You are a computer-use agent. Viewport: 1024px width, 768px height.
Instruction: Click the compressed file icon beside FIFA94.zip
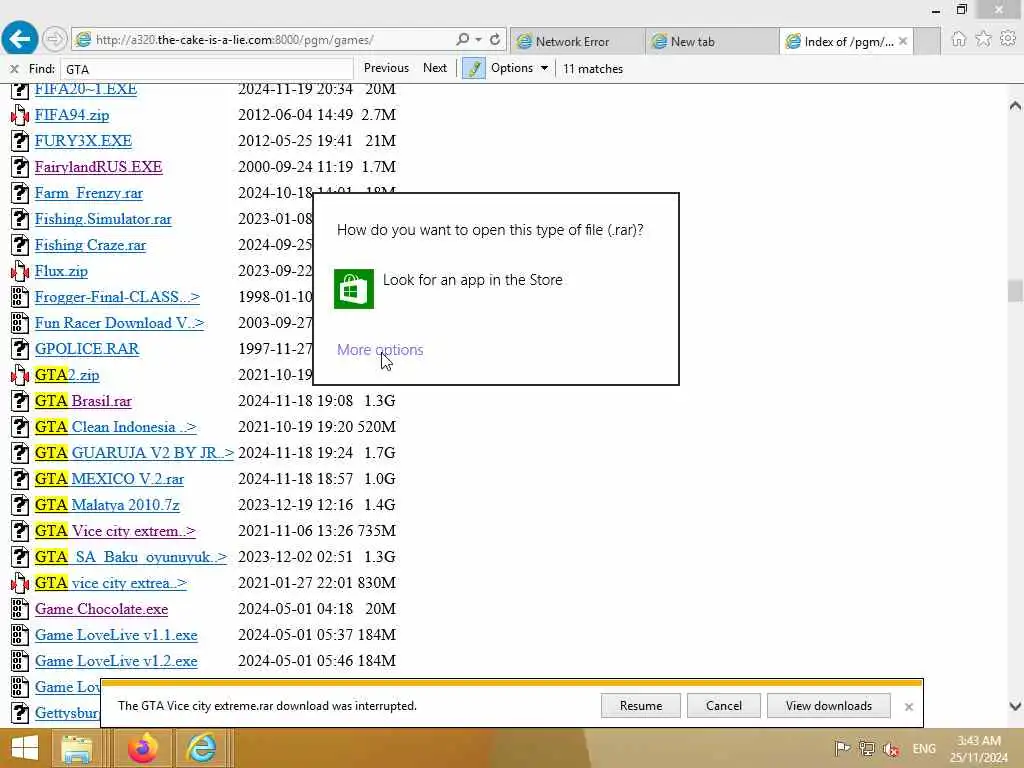(20, 115)
